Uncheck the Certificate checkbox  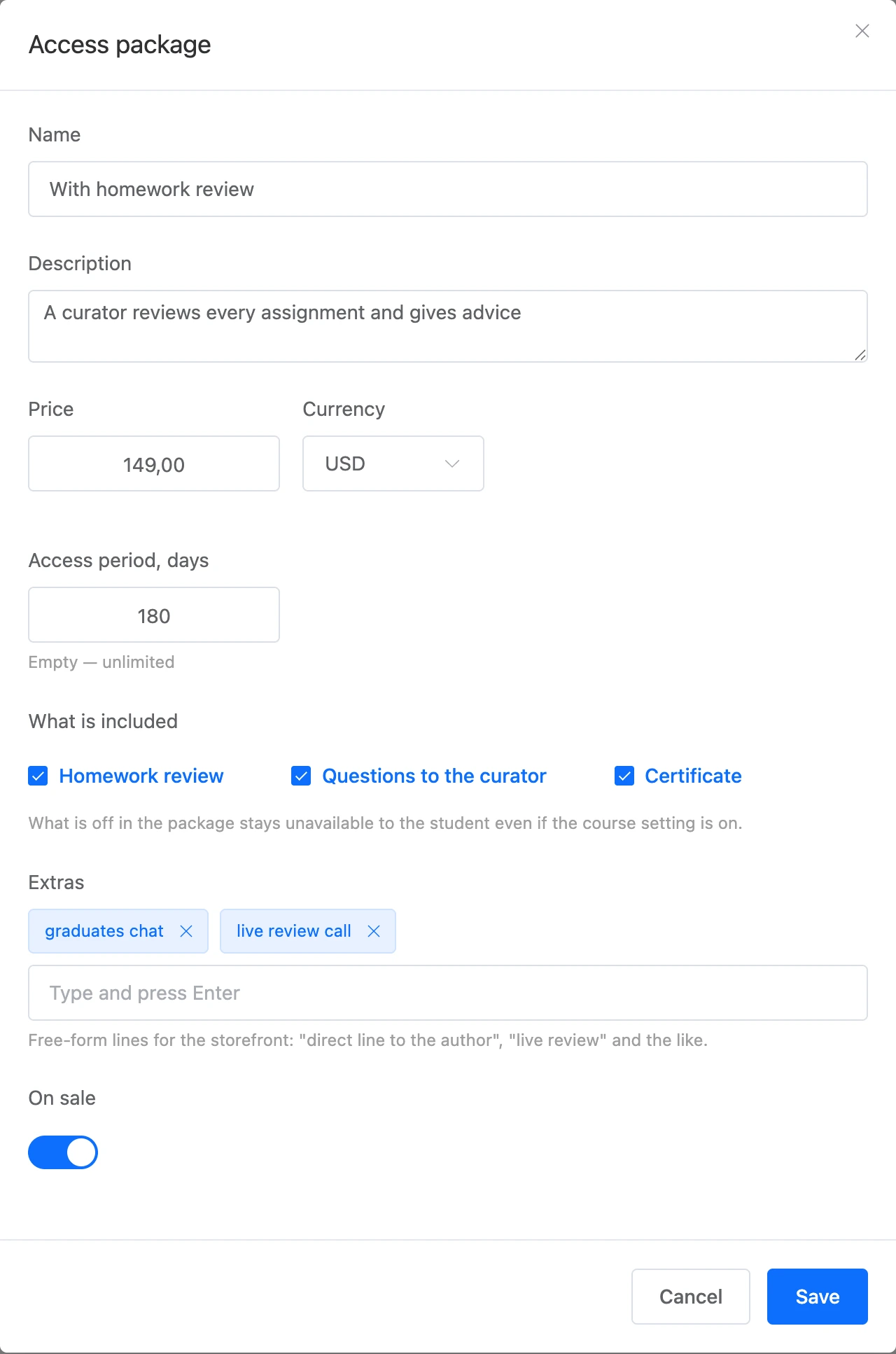(x=624, y=776)
